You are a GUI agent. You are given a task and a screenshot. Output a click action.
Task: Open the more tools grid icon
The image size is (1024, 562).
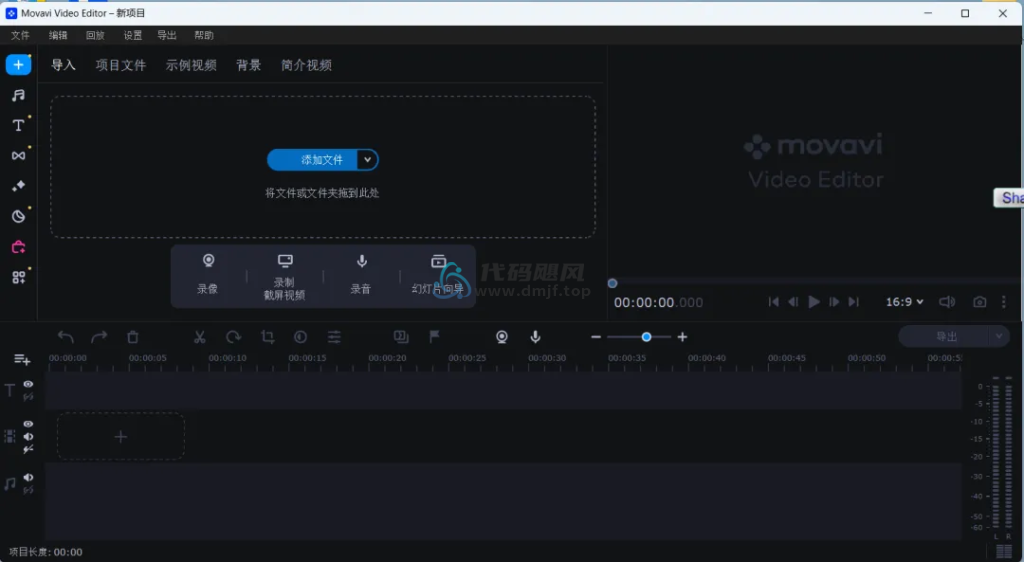pos(18,277)
